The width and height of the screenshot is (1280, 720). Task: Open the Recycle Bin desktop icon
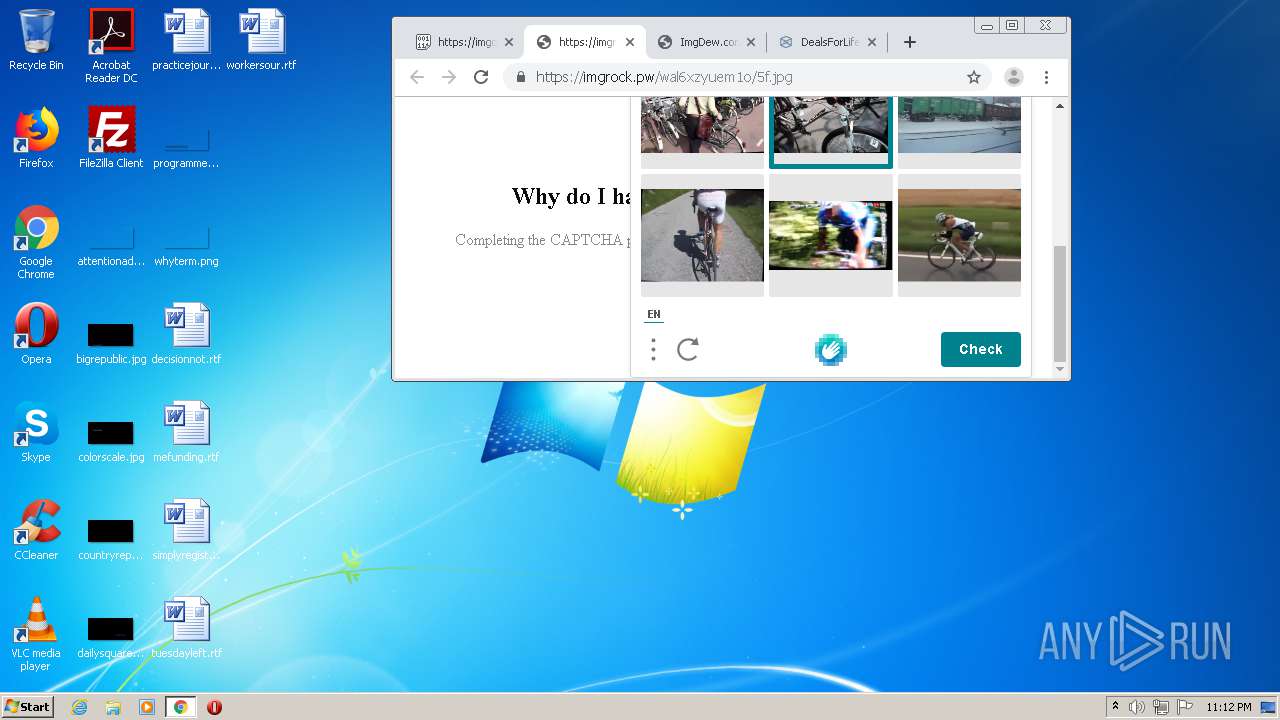36,40
